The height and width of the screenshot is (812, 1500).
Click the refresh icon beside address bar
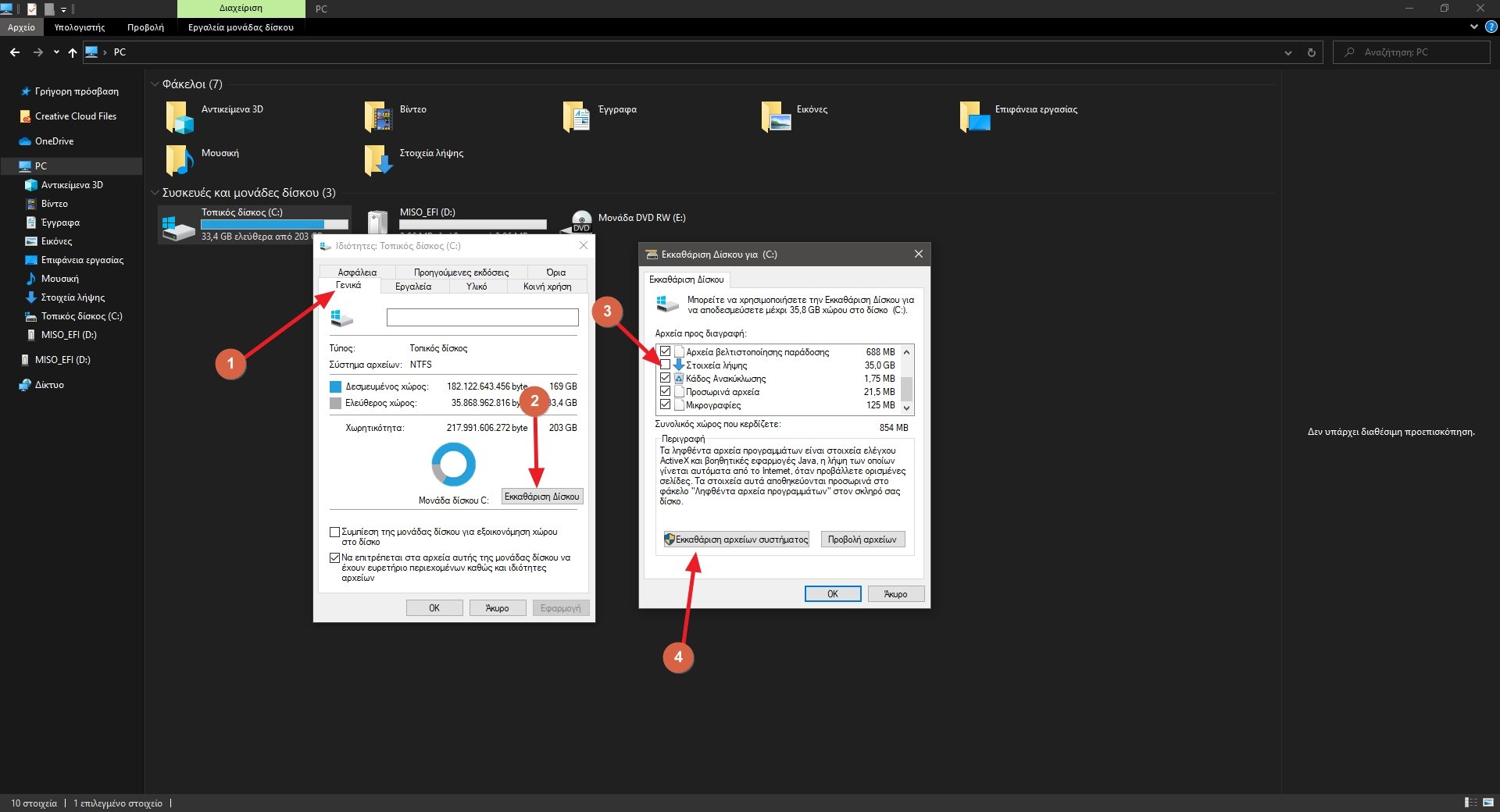[x=1311, y=52]
